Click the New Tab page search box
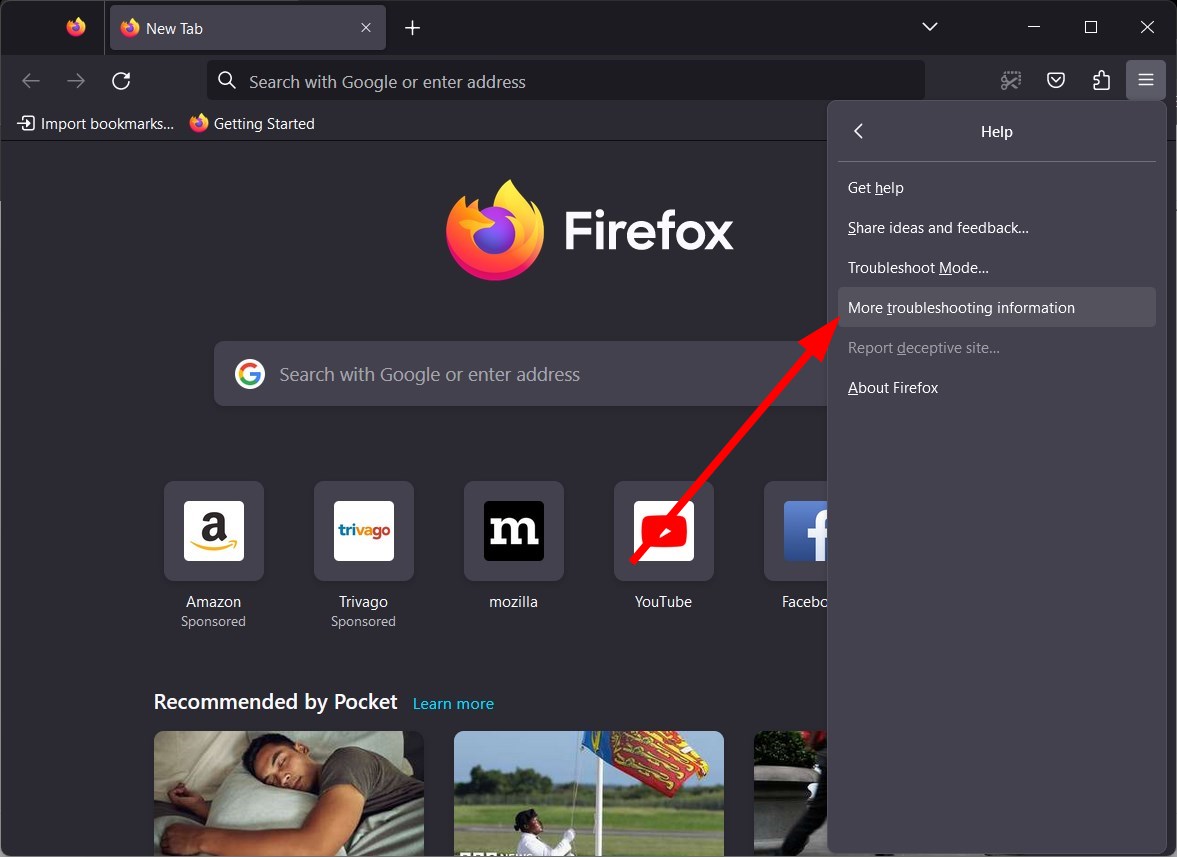 520,374
